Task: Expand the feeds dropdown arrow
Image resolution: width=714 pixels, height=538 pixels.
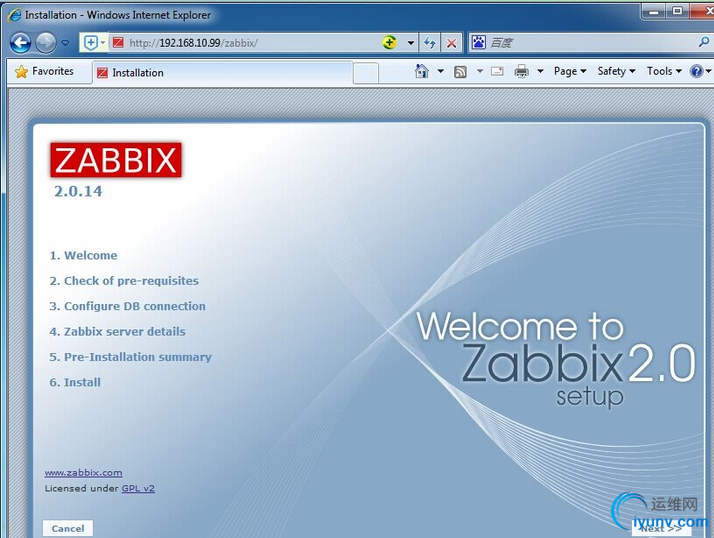Action: [479, 71]
